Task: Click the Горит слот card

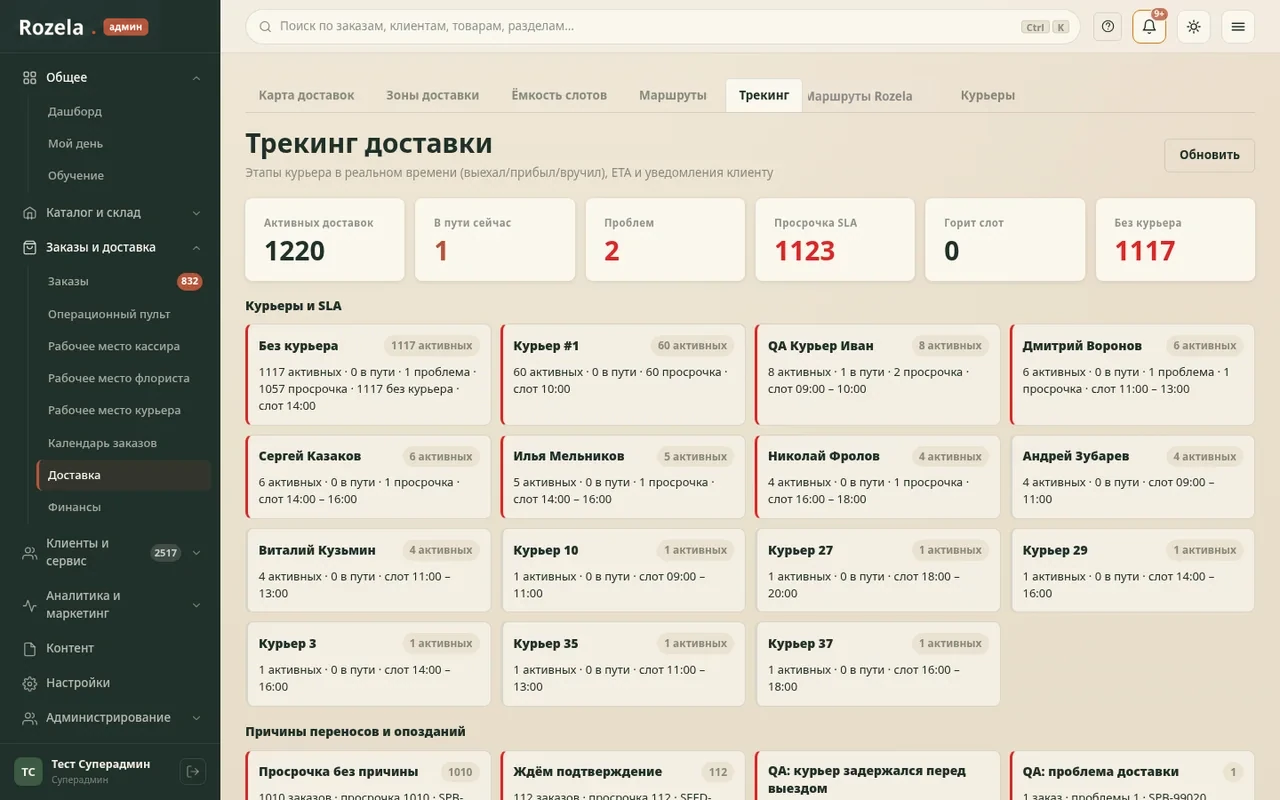Action: click(x=1005, y=239)
